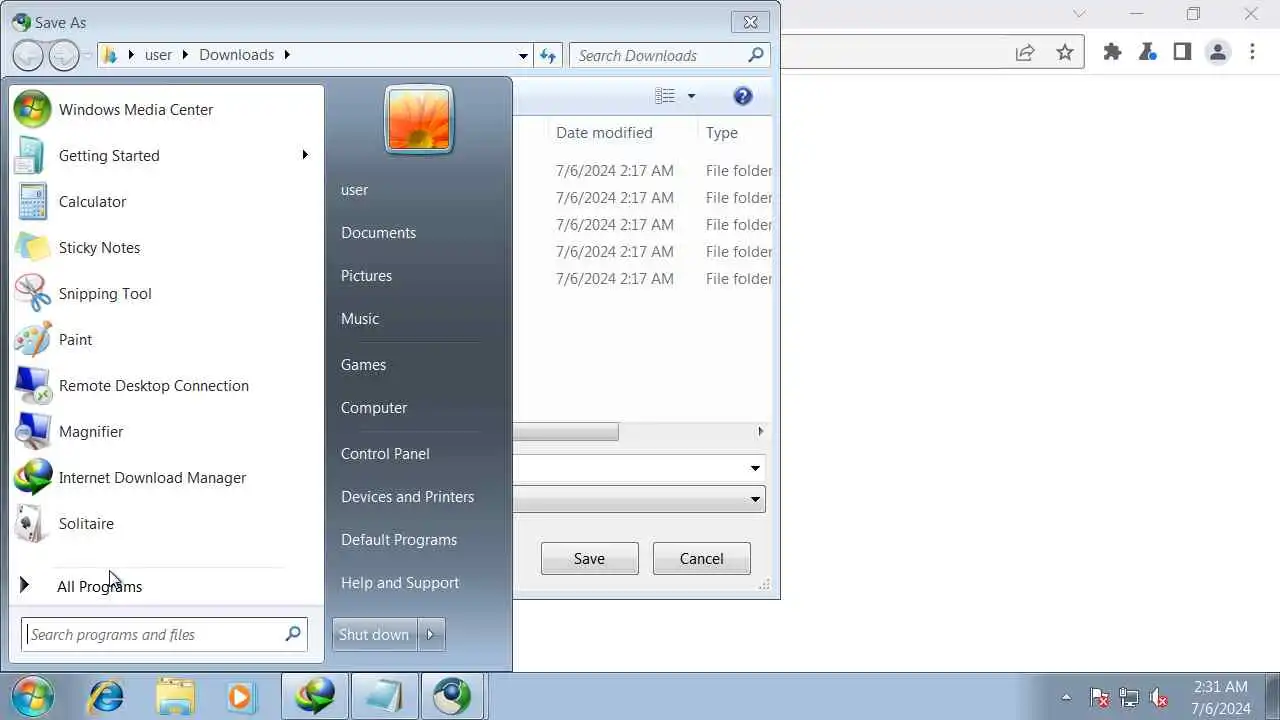Bookmark this page with the star icon
This screenshot has height=720, width=1280.
coord(1065,52)
